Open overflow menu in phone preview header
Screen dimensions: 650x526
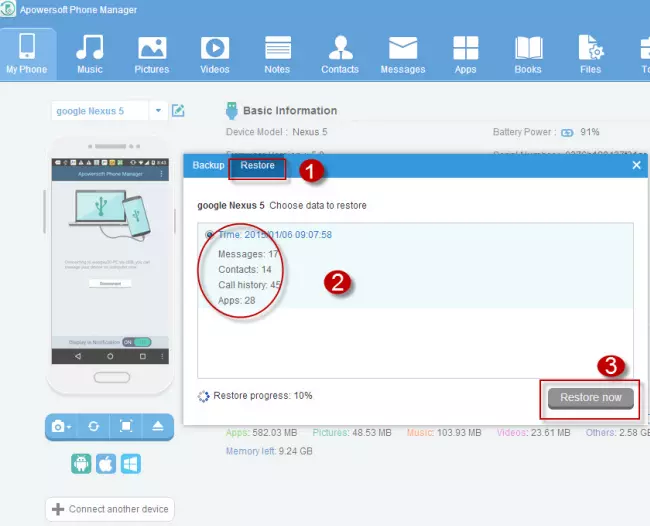[162, 174]
